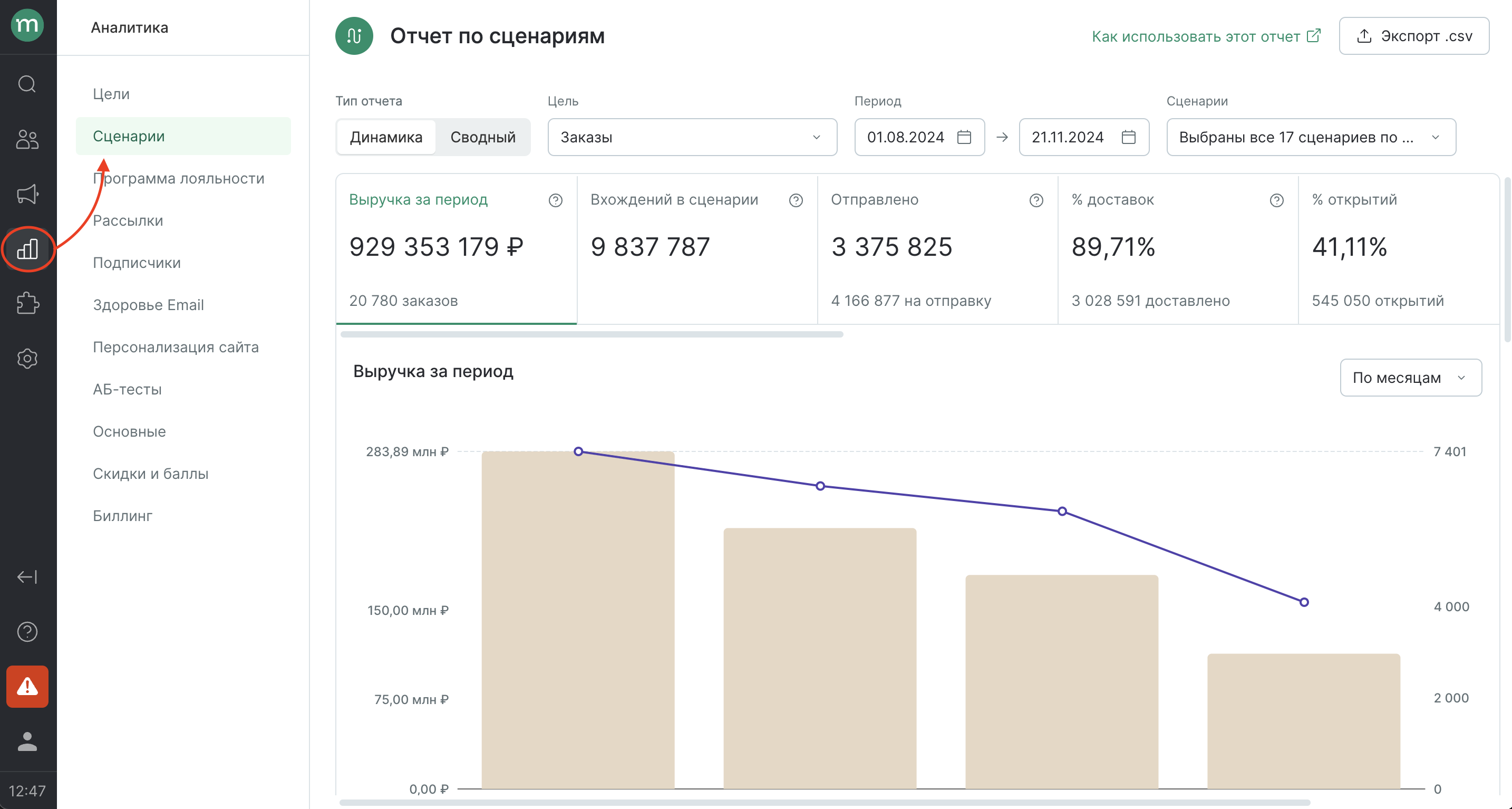This screenshot has height=809, width=1512.
Task: Open the integrations puzzle icon
Action: click(27, 304)
